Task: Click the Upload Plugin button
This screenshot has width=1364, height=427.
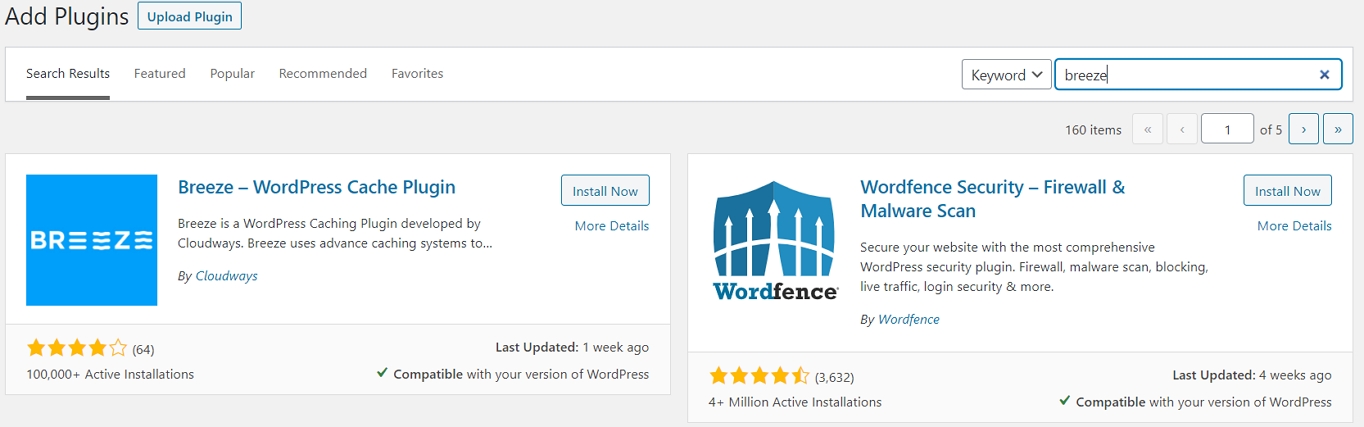Action: click(x=190, y=16)
